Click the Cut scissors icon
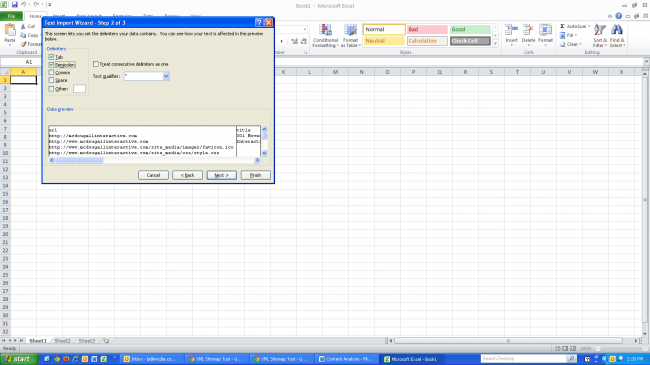This screenshot has width=650, height=365. 23,26
